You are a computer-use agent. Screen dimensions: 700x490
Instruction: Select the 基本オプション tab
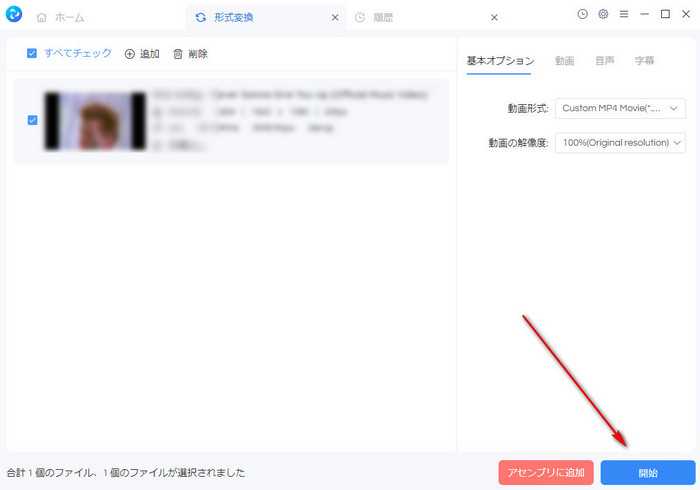[500, 61]
